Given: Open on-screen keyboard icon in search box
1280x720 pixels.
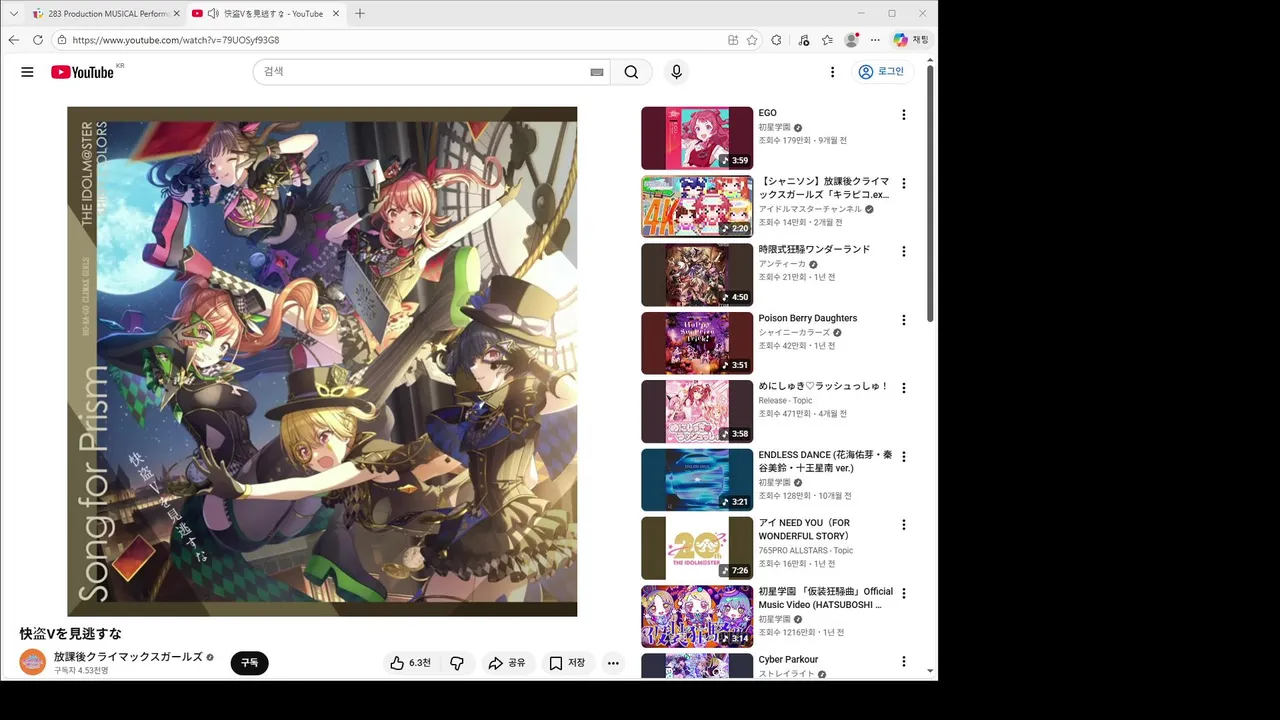Looking at the screenshot, I should [x=597, y=72].
